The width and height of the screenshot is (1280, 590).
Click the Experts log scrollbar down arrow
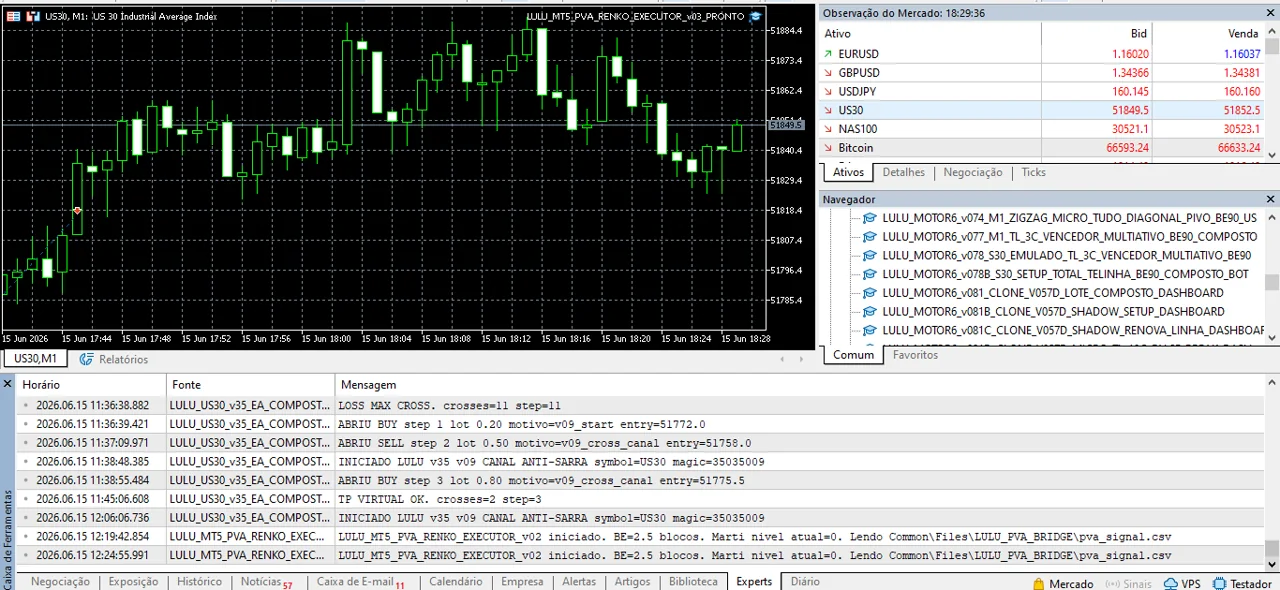[x=1272, y=565]
